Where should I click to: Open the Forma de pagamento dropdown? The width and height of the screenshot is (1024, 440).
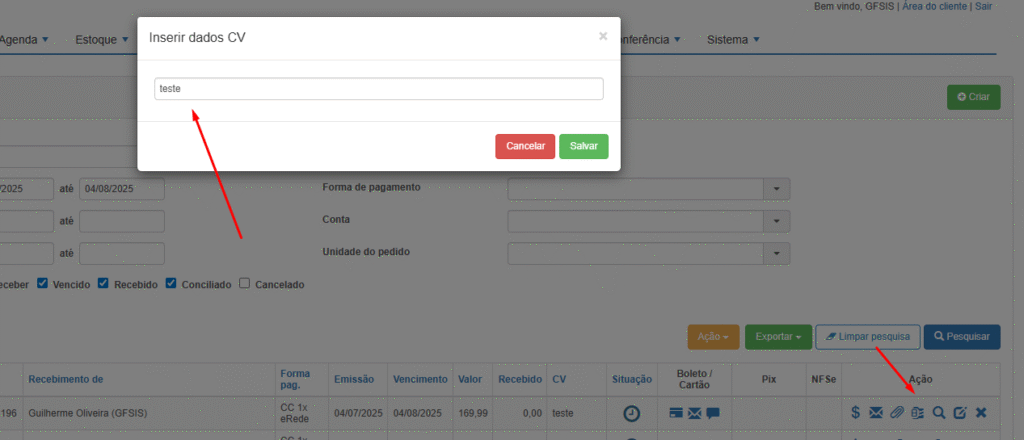pyautogui.click(x=776, y=189)
